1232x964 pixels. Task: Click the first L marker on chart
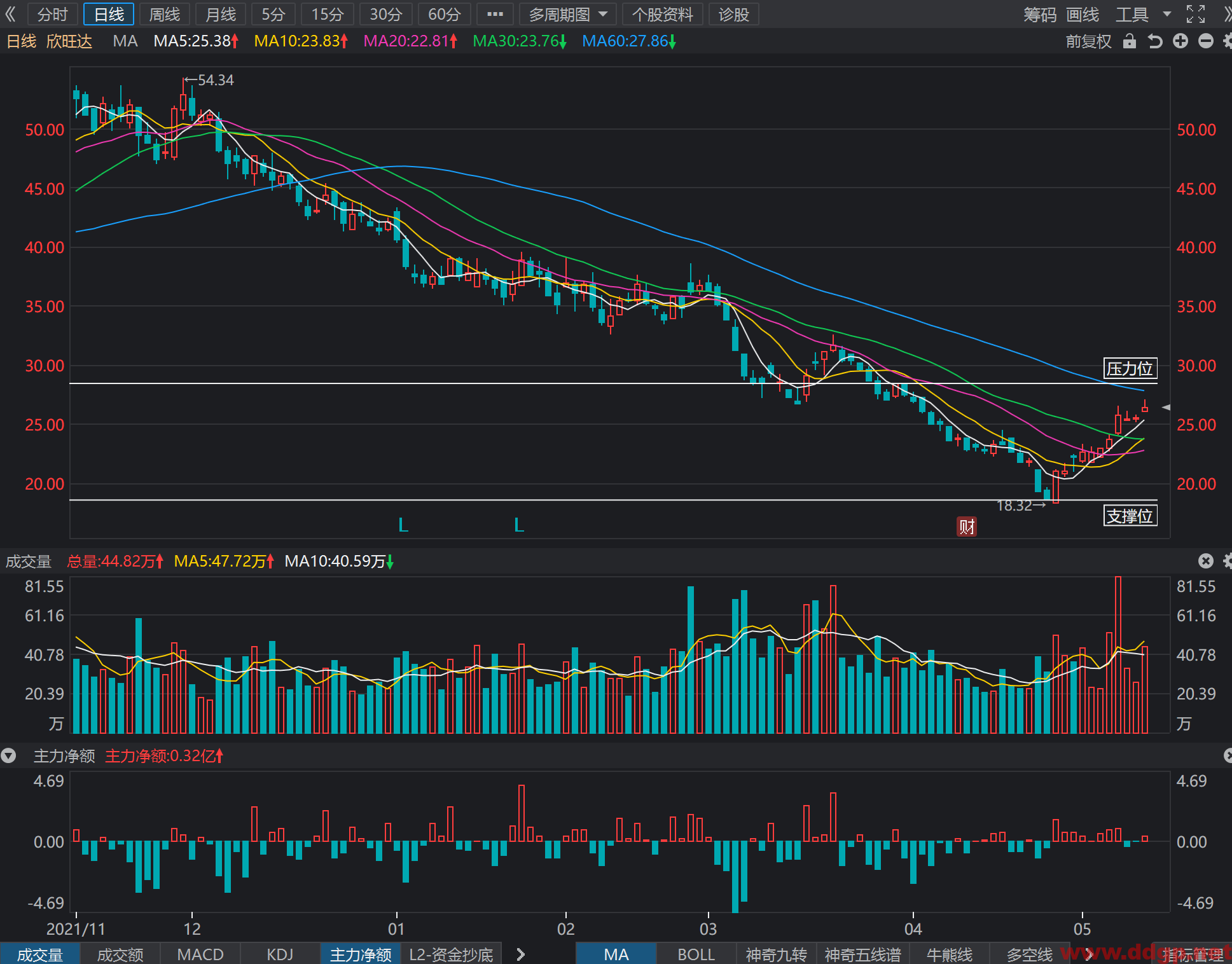(x=403, y=525)
